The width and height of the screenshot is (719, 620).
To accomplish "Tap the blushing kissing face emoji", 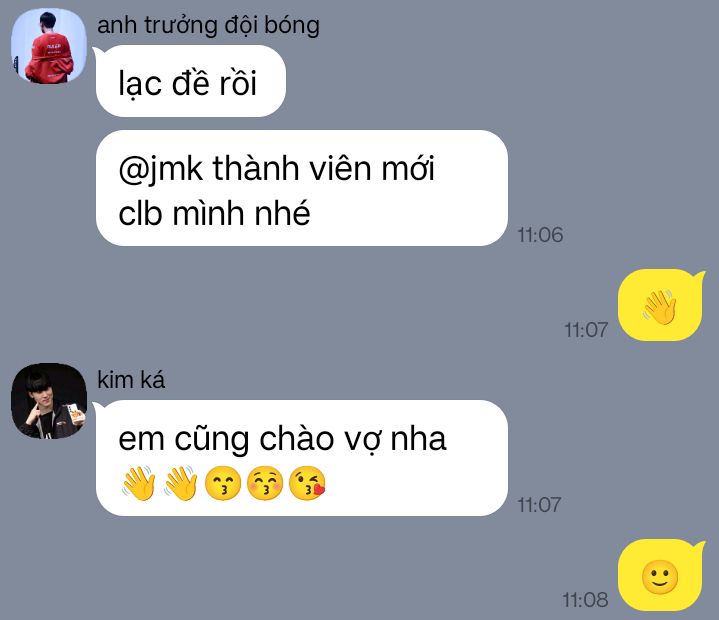I will [265, 483].
